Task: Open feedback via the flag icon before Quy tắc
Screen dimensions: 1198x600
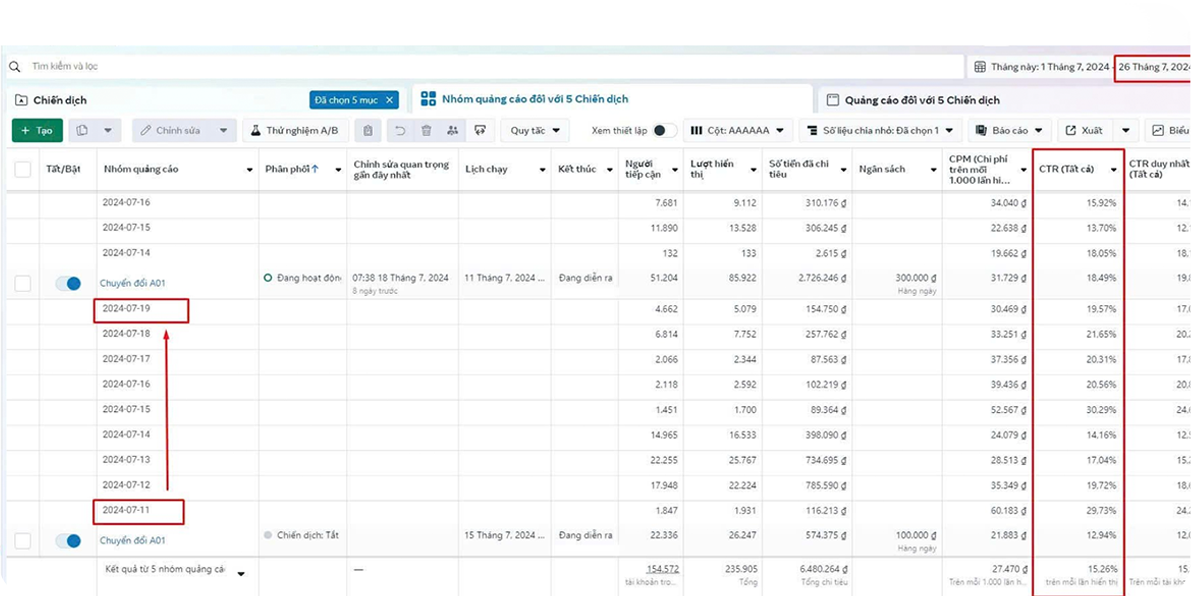Action: (x=480, y=130)
